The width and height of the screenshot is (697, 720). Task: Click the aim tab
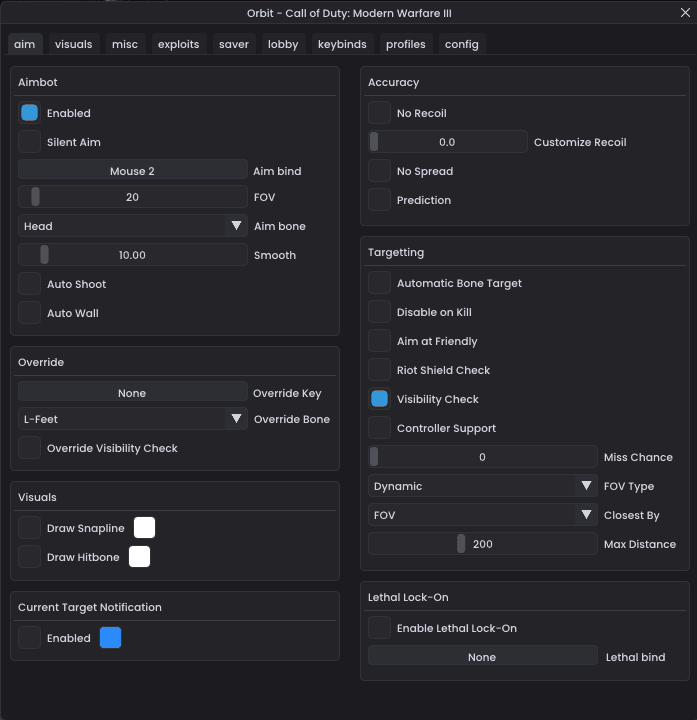24,44
